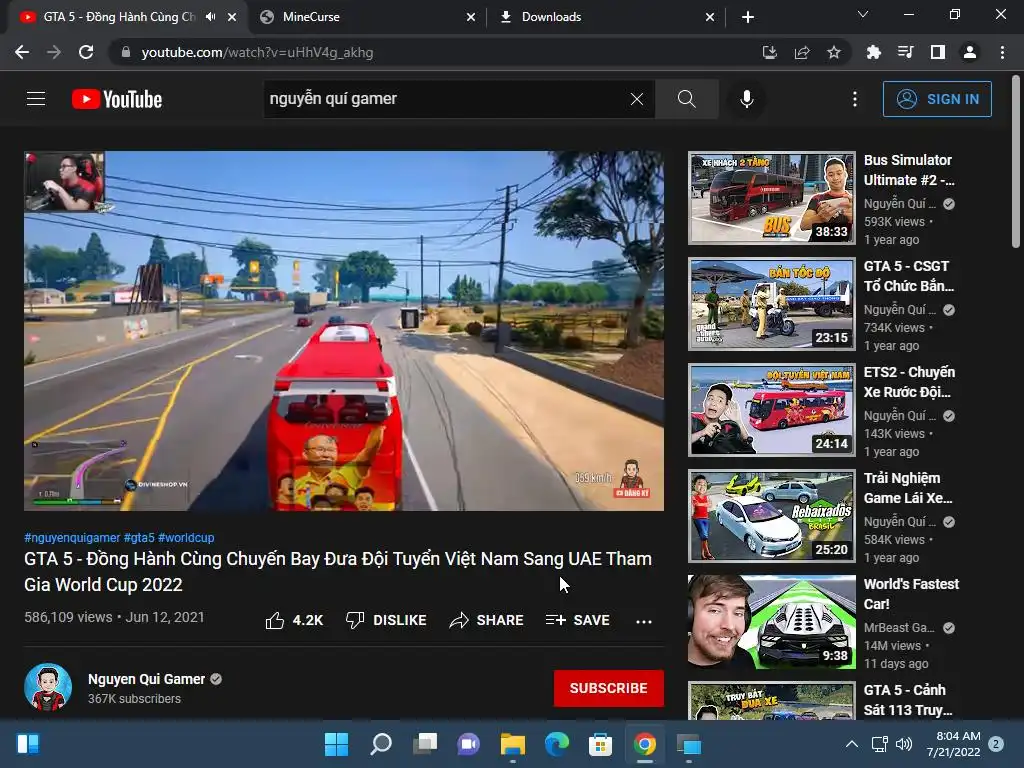Click the main video player

click(344, 331)
